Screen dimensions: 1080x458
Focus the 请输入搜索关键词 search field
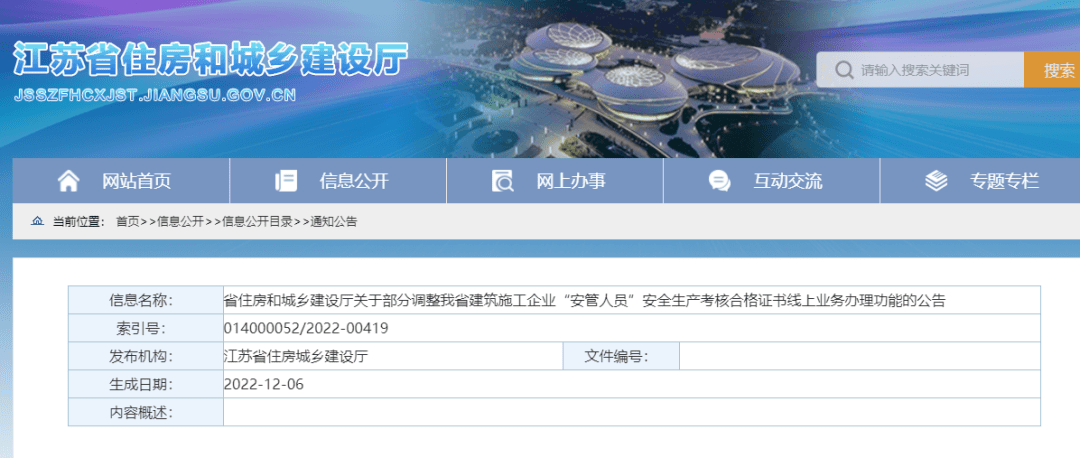(920, 70)
